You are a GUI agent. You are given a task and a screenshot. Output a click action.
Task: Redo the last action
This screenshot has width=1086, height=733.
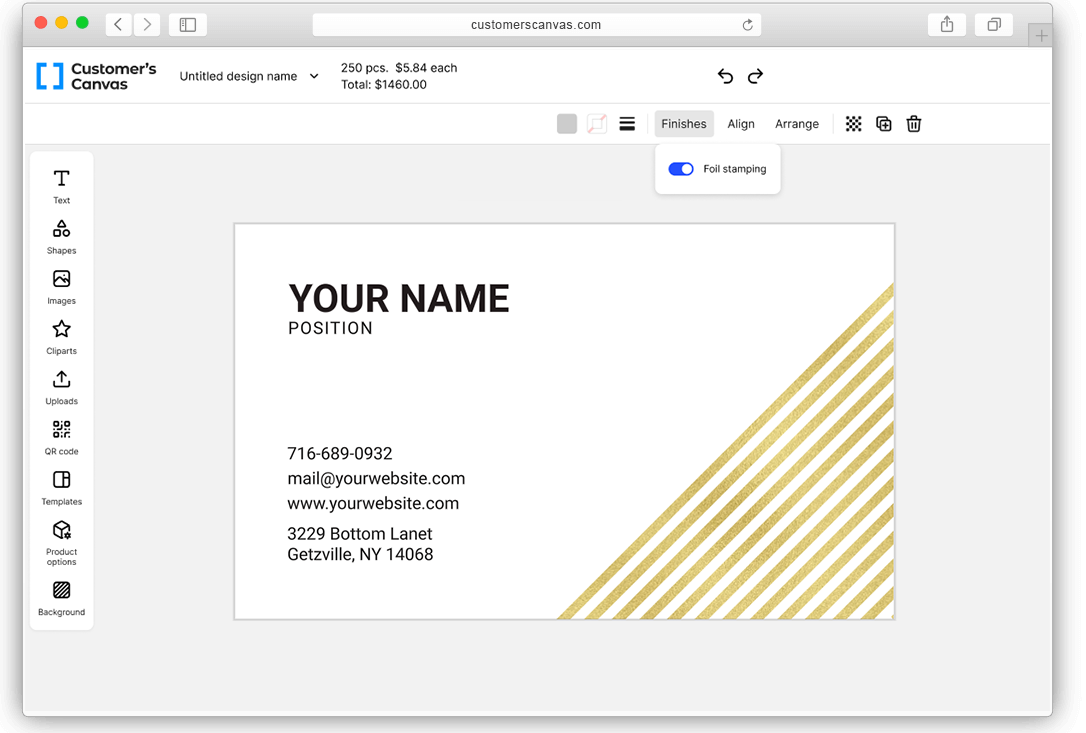point(755,75)
